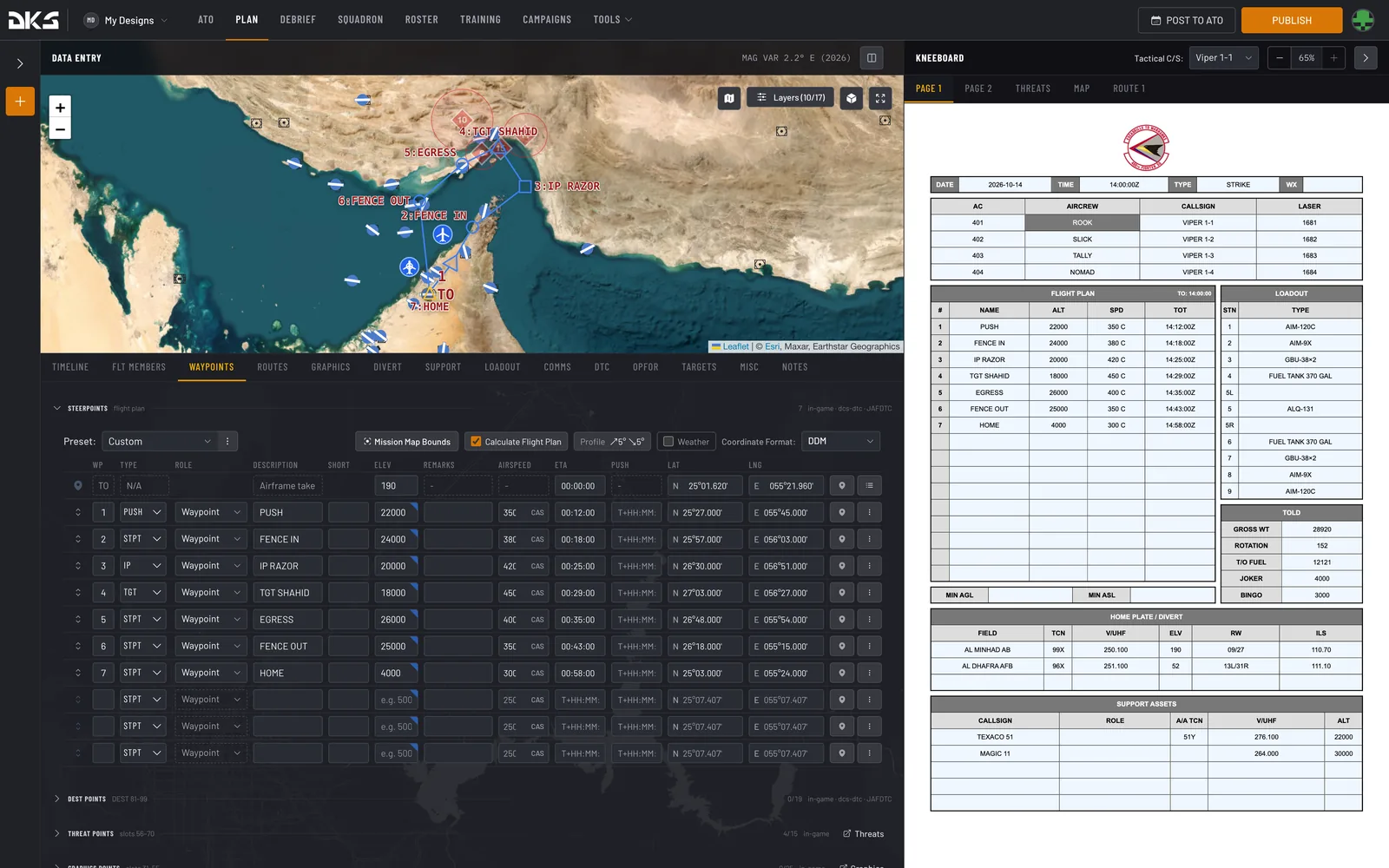Viewport: 1389px width, 868px height.
Task: Click the Publish button
Action: click(x=1292, y=20)
